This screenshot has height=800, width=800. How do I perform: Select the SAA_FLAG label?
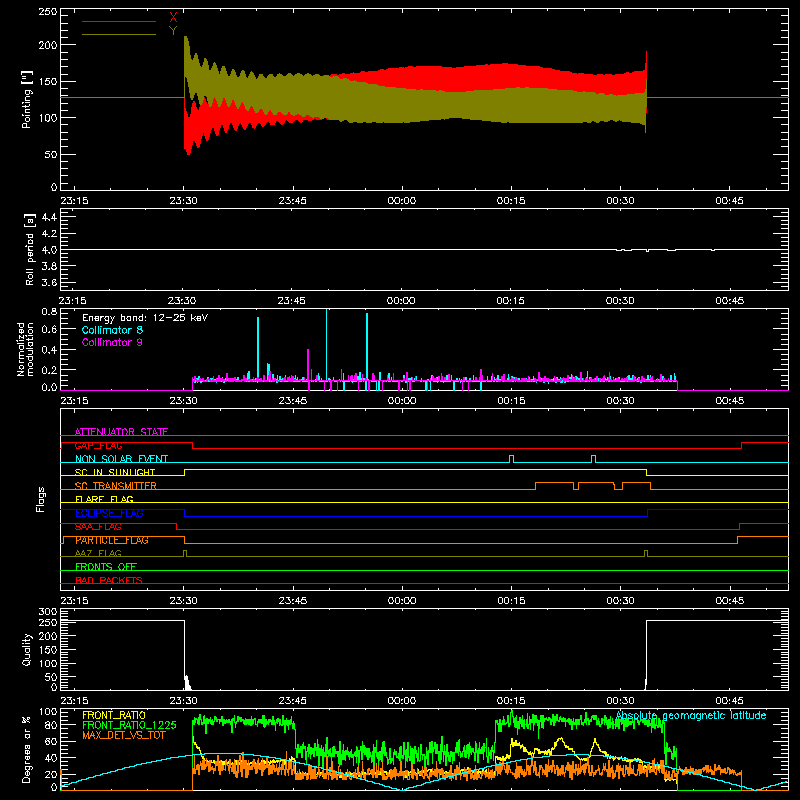pyautogui.click(x=98, y=527)
